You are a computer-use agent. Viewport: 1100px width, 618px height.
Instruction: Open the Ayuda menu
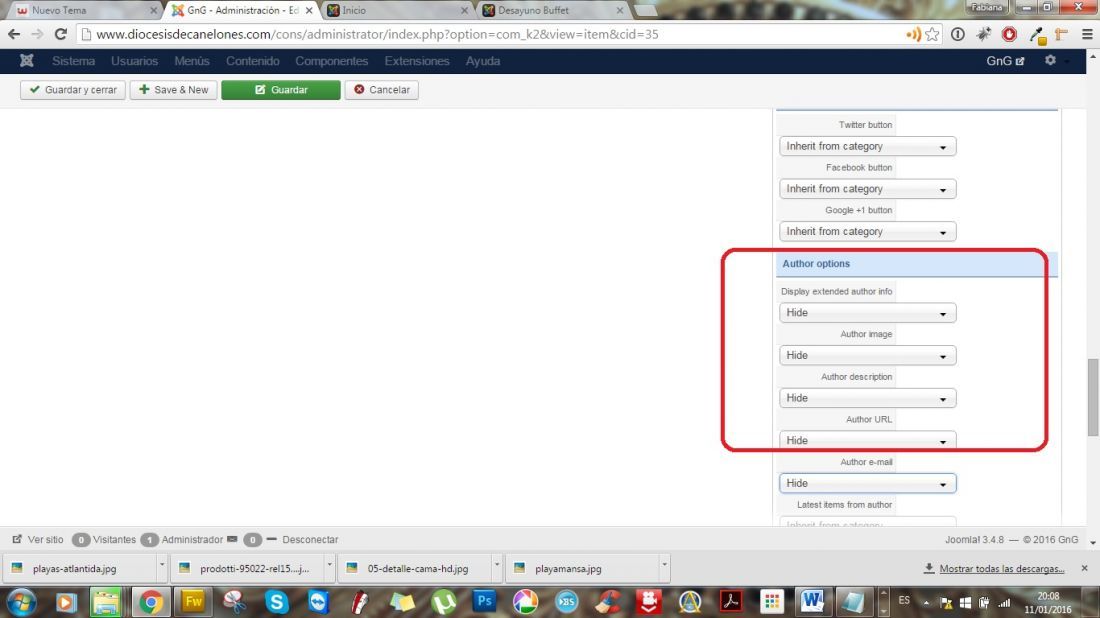(x=483, y=61)
